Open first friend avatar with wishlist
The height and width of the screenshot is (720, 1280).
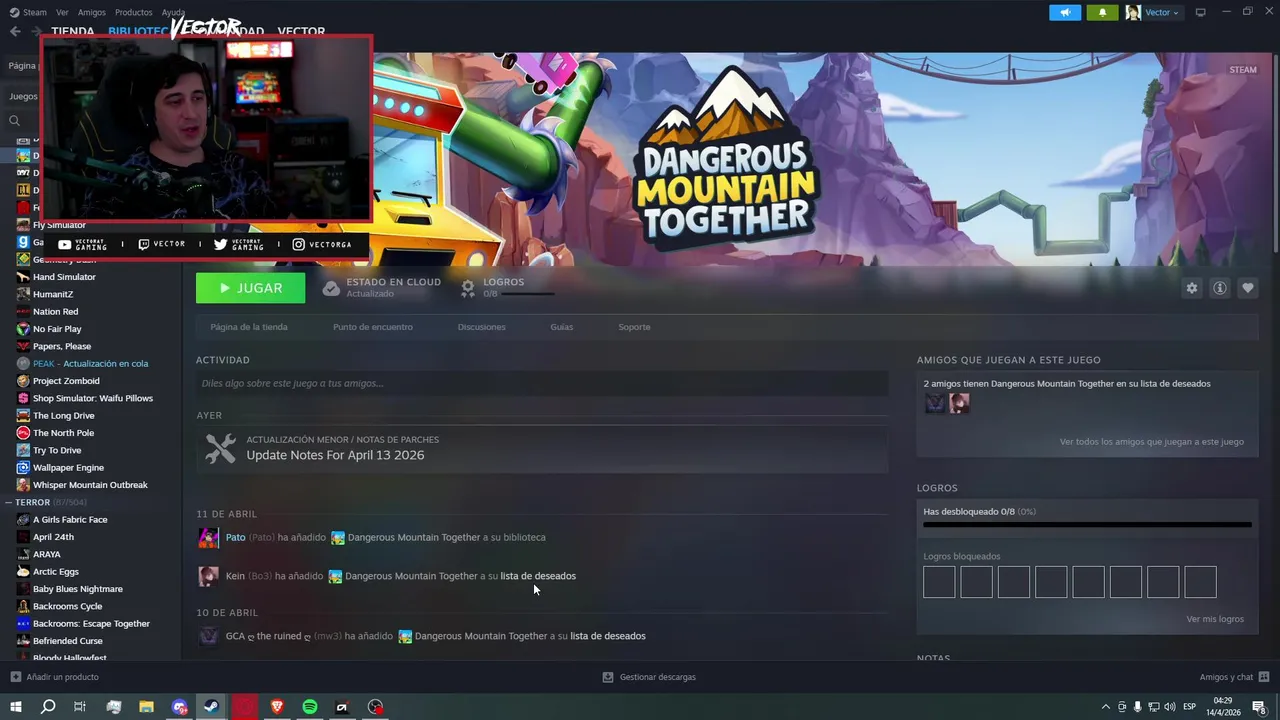(934, 403)
